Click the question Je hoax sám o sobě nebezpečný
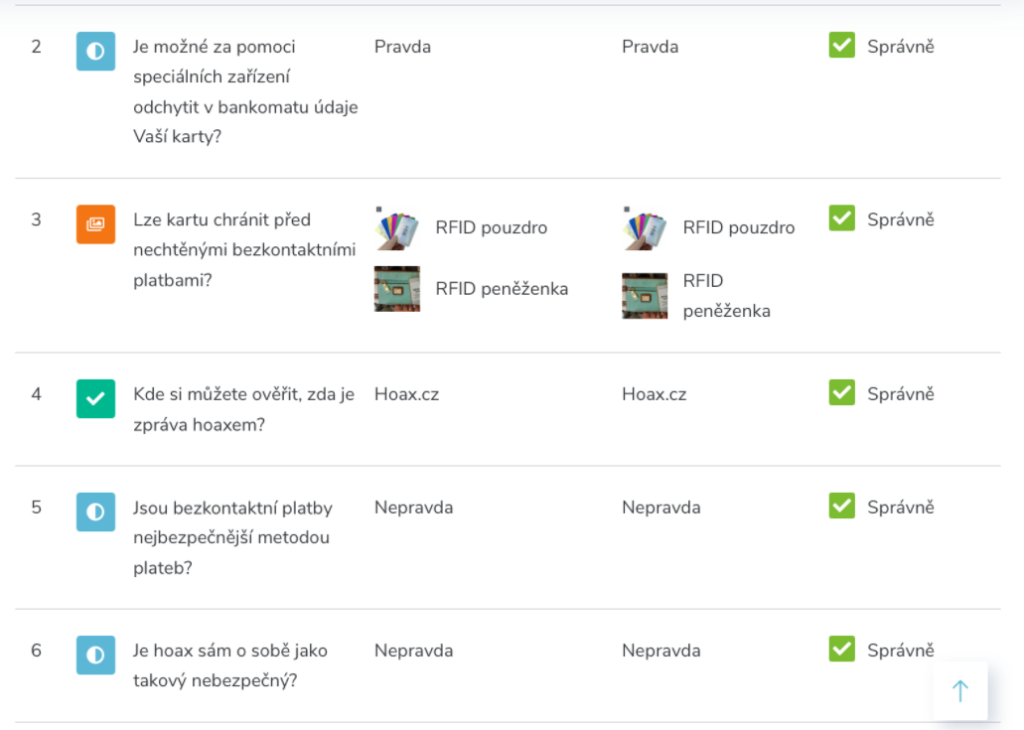The image size is (1024, 730). [231, 665]
